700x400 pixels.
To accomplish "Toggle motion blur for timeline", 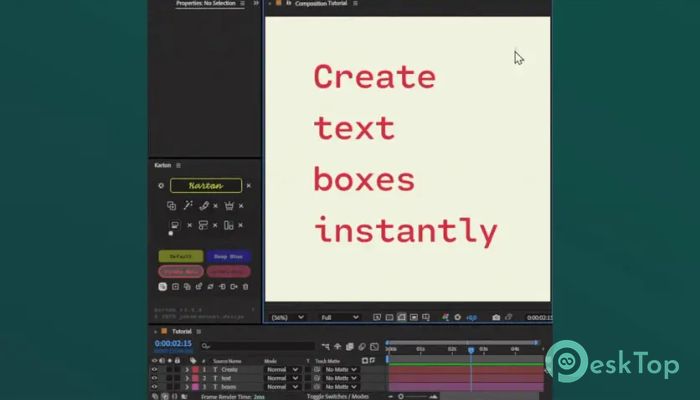I will coord(362,346).
